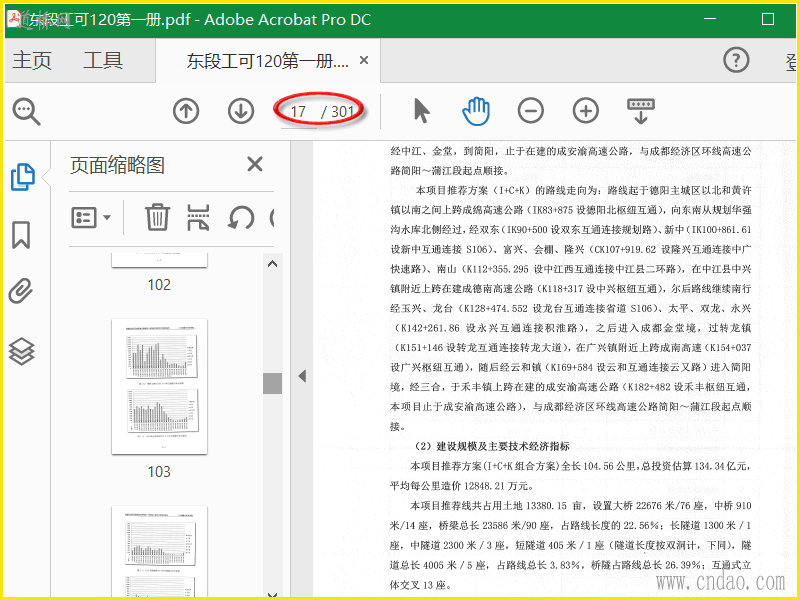Zoom in with the plus button
The height and width of the screenshot is (600, 800).
[x=586, y=111]
